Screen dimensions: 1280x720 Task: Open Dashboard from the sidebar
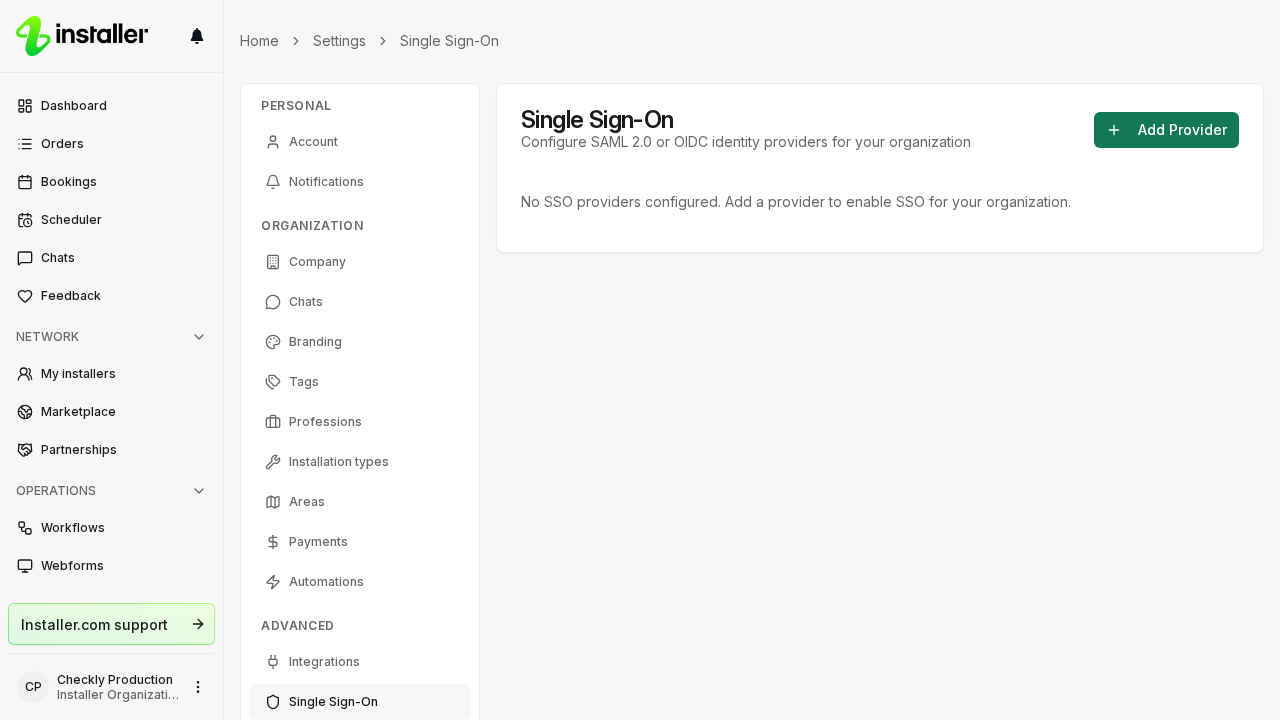click(x=111, y=106)
